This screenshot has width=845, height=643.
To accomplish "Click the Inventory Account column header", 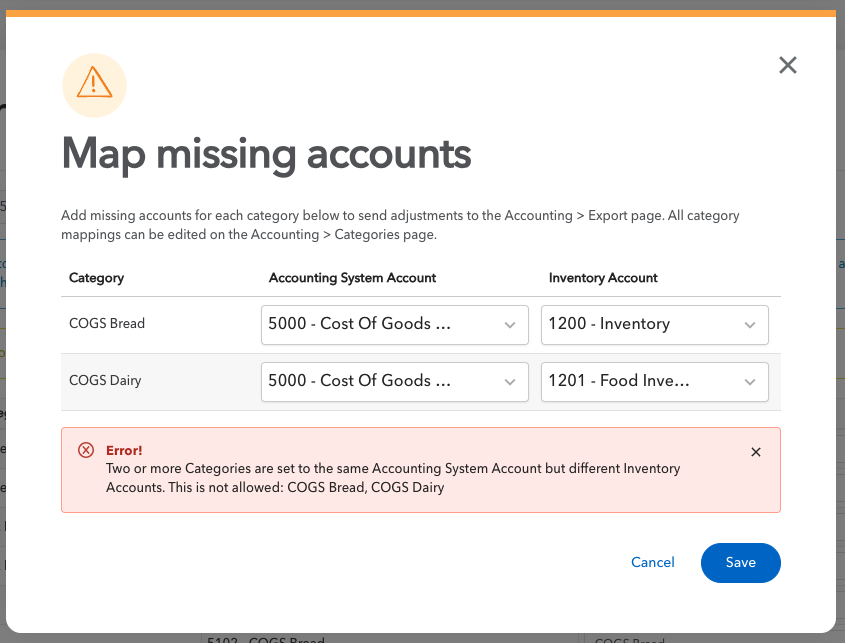I will point(603,278).
